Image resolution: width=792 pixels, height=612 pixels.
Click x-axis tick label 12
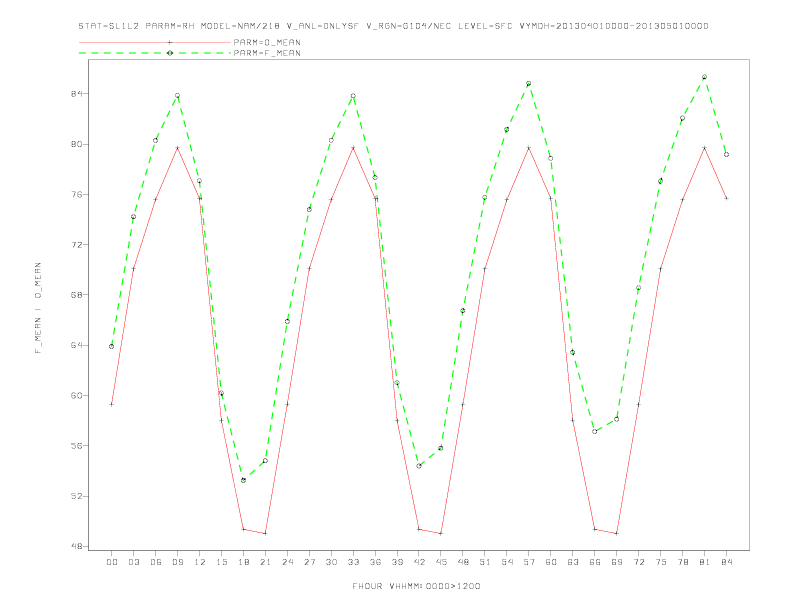click(x=200, y=562)
